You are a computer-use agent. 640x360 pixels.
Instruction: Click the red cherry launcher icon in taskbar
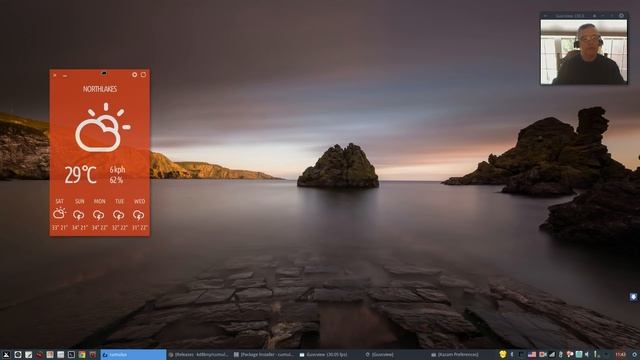(x=39, y=355)
